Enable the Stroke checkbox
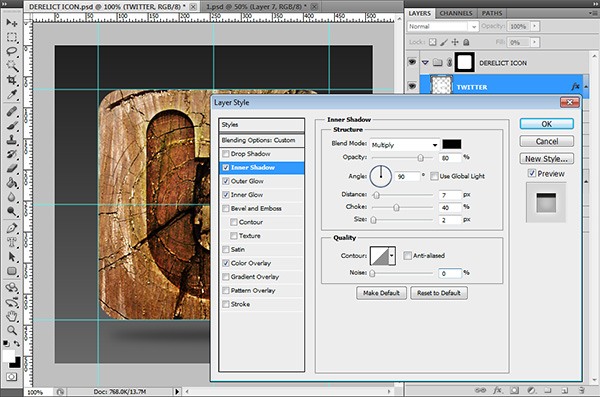600x397 pixels. 226,304
